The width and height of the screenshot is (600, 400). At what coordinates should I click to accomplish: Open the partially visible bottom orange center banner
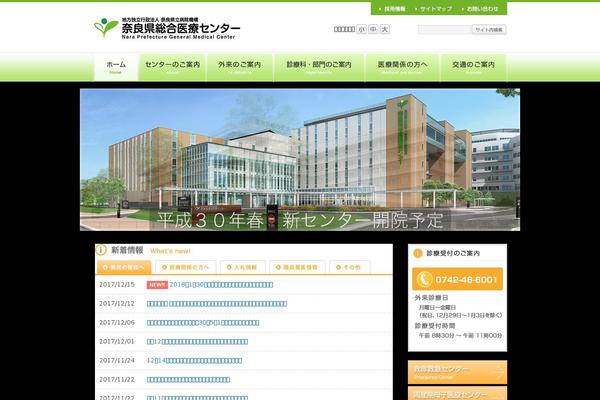(457, 393)
